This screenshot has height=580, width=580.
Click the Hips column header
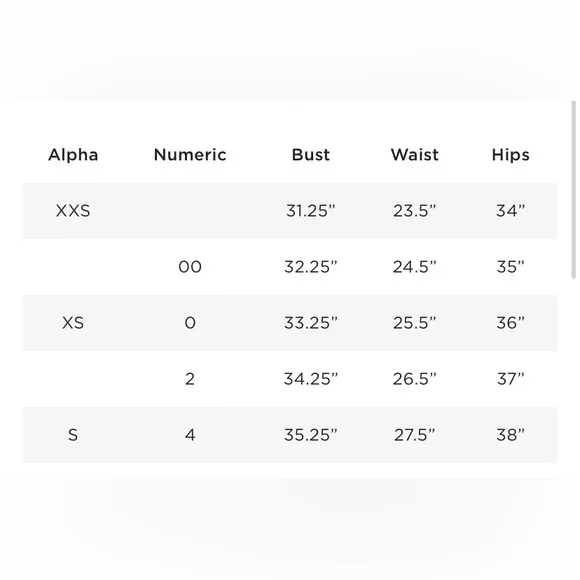(x=510, y=155)
